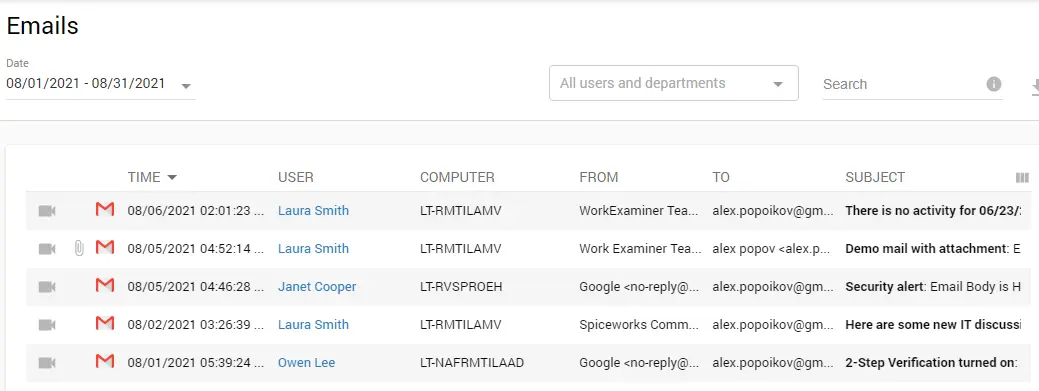Image resolution: width=1039 pixels, height=391 pixels.
Task: Click Google no-reply sender on Security alert row
Action: (x=639, y=287)
